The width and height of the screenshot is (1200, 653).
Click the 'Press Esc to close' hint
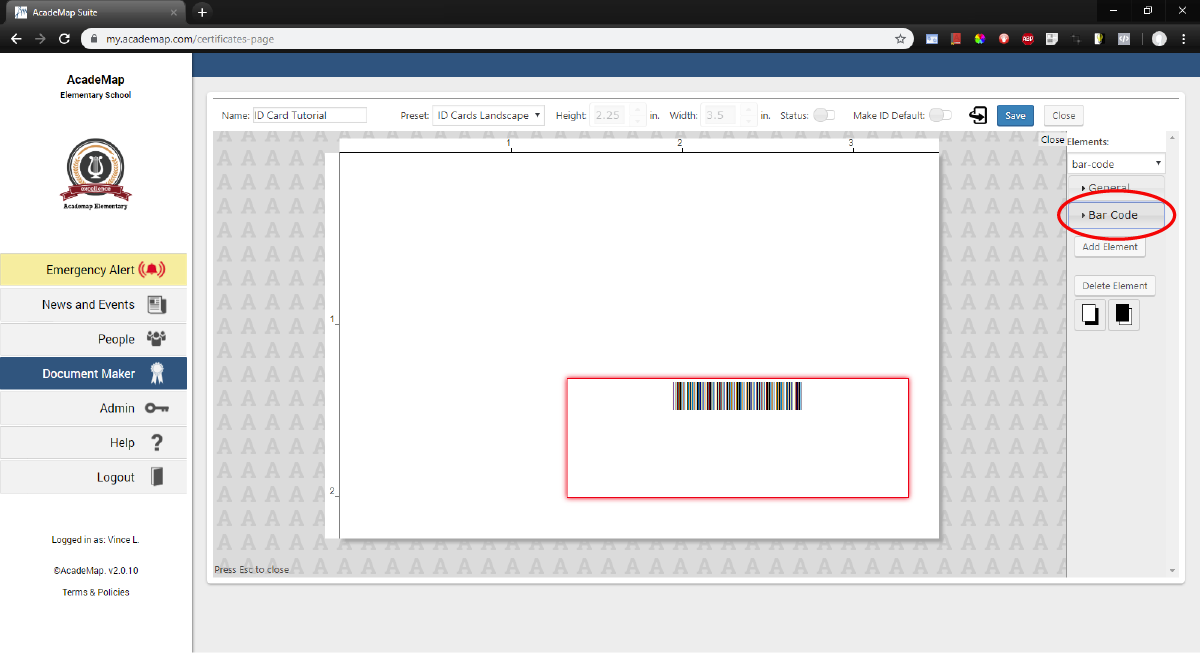click(x=252, y=570)
